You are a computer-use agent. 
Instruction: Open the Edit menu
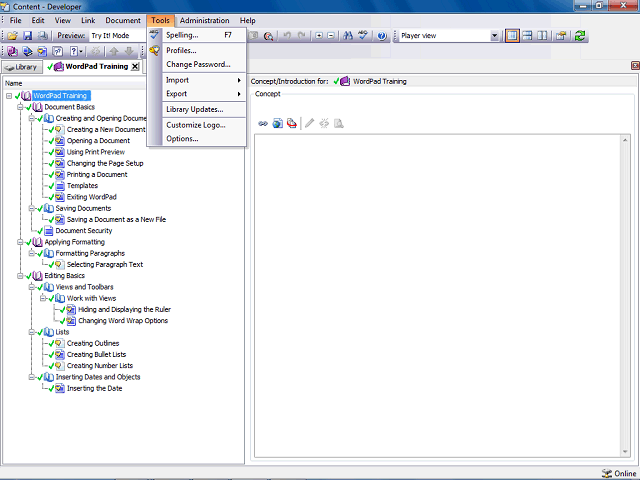coord(38,20)
